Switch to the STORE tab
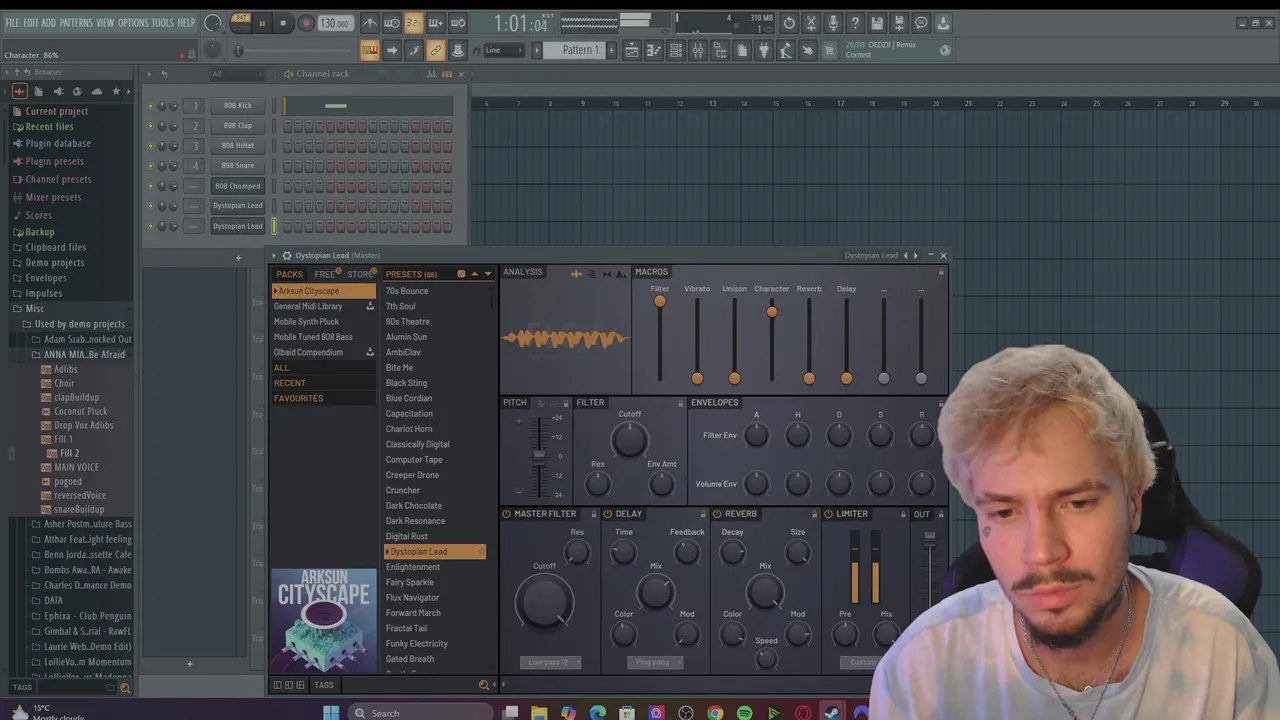The image size is (1280, 720). coord(361,274)
